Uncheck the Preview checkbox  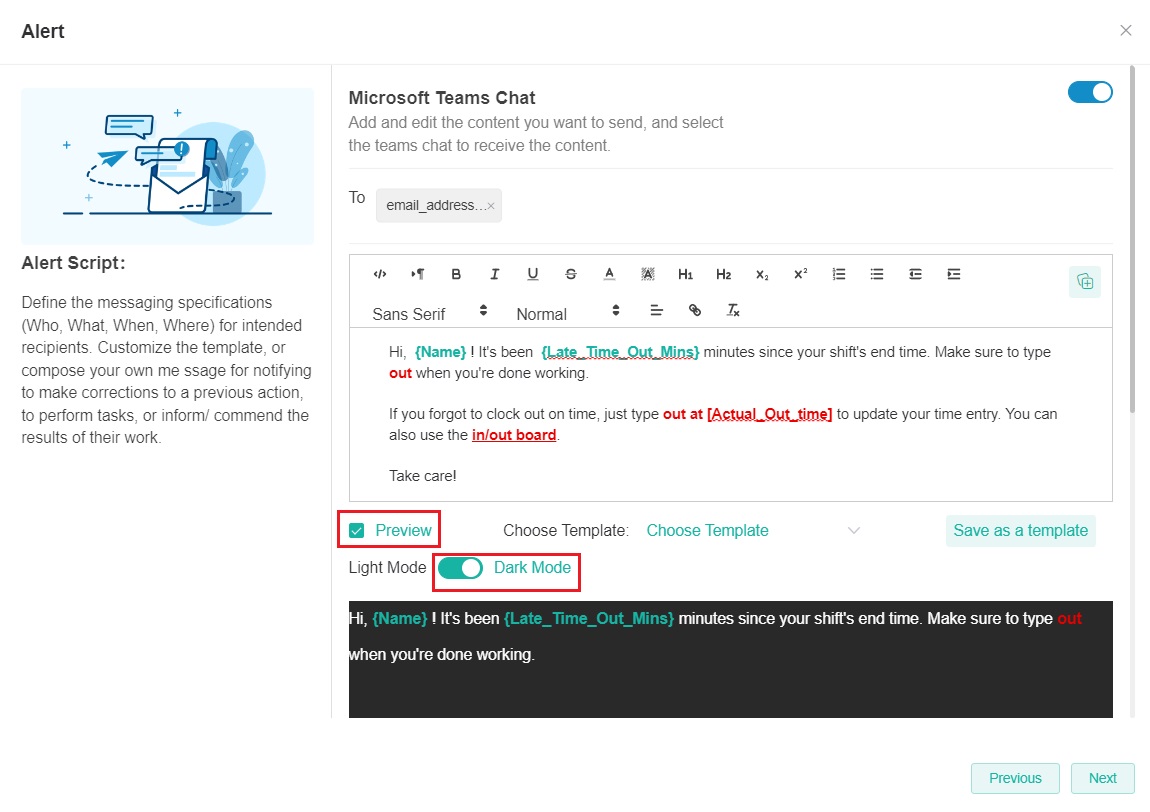pyautogui.click(x=357, y=531)
